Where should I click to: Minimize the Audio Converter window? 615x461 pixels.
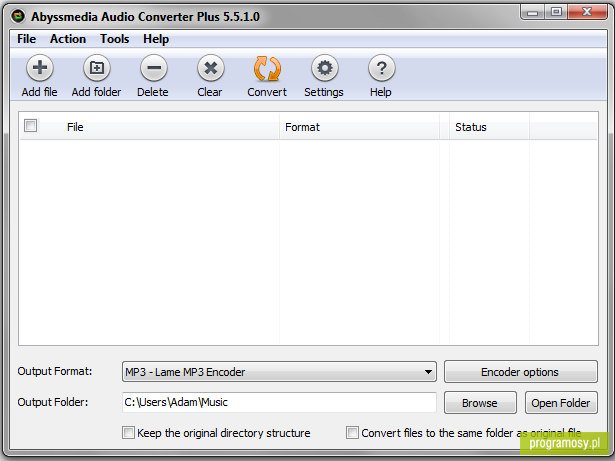532,12
